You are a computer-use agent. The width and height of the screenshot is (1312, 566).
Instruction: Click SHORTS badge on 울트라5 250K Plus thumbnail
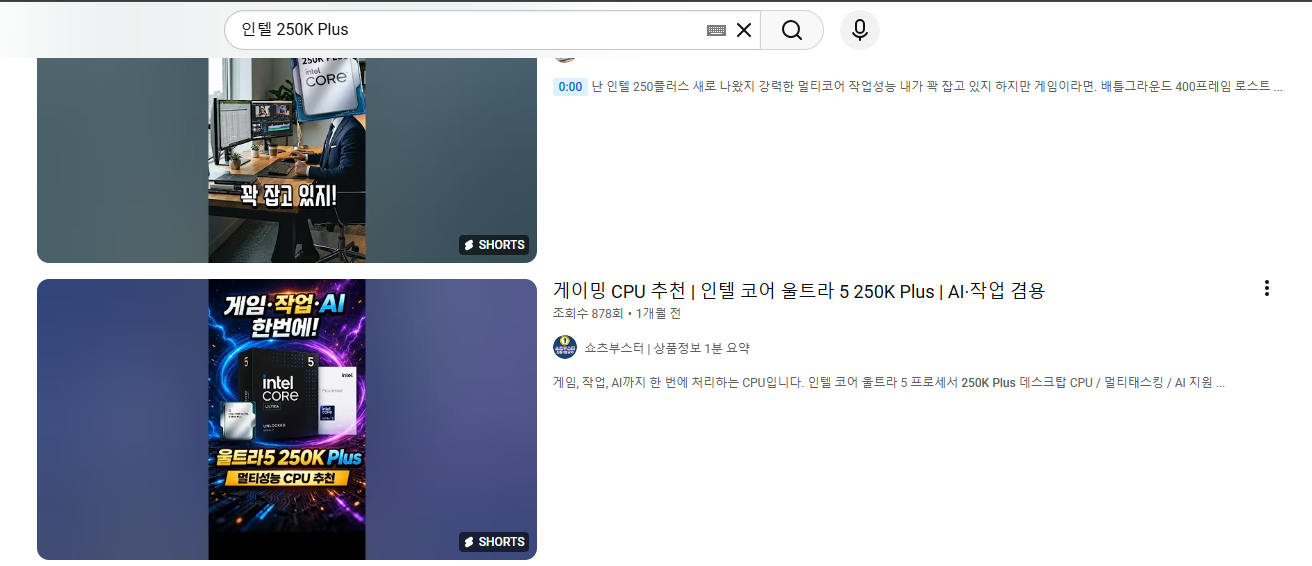click(x=494, y=542)
